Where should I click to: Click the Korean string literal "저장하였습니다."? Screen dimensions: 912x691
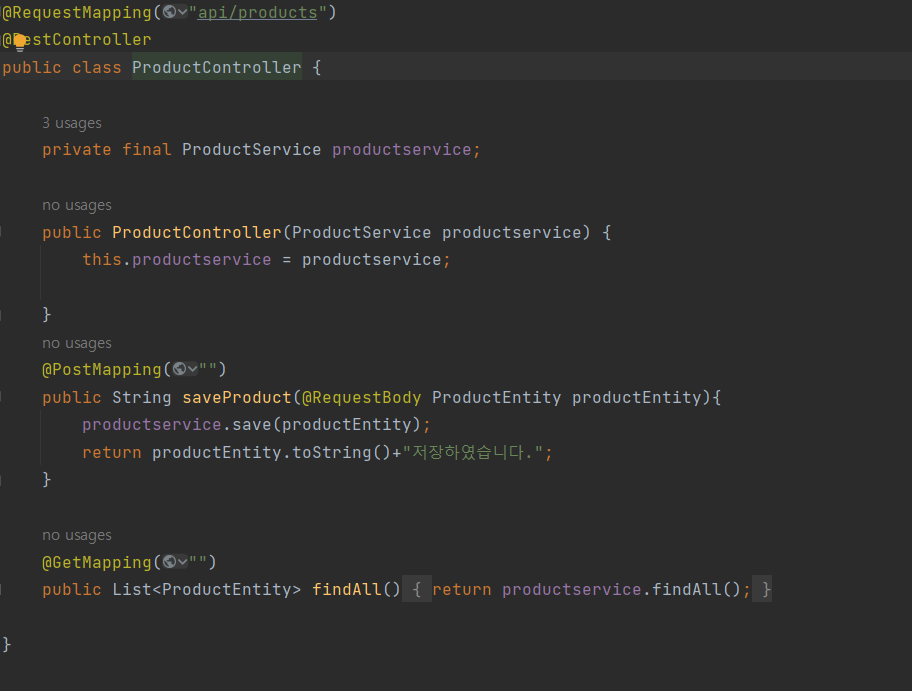tap(473, 452)
